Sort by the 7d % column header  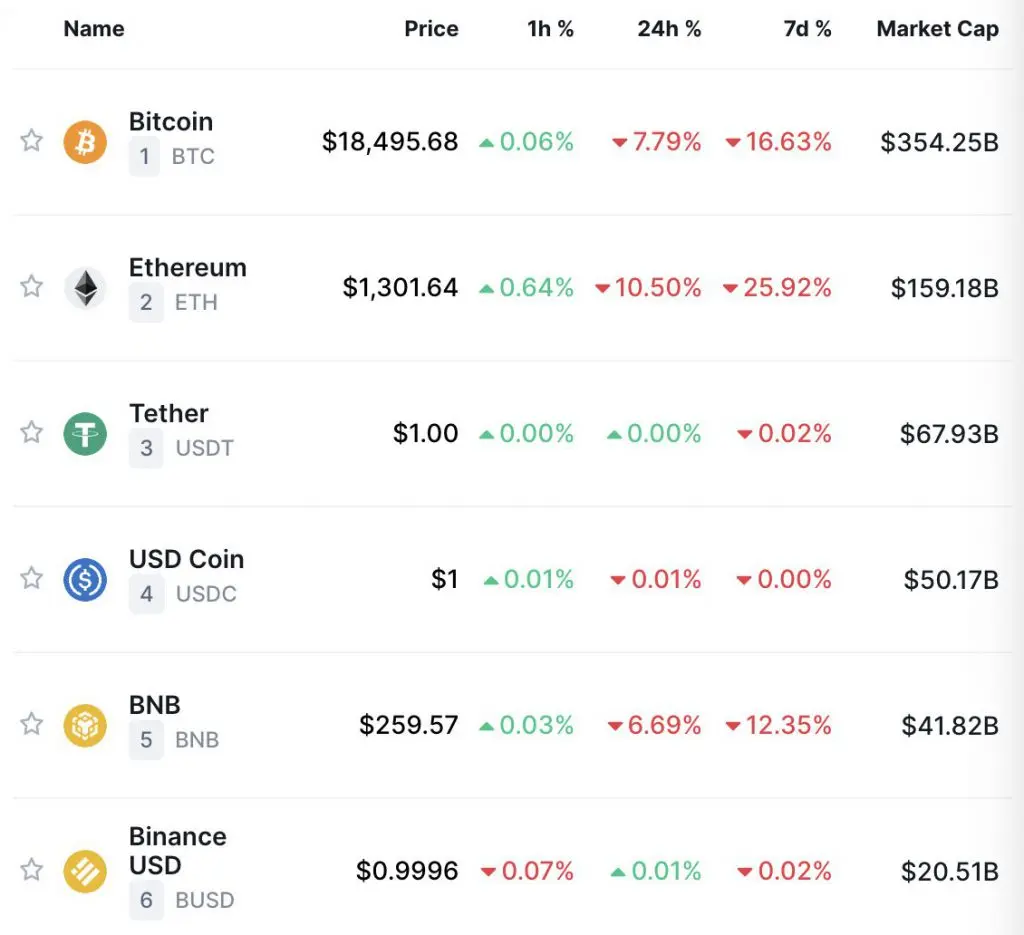[x=807, y=29]
